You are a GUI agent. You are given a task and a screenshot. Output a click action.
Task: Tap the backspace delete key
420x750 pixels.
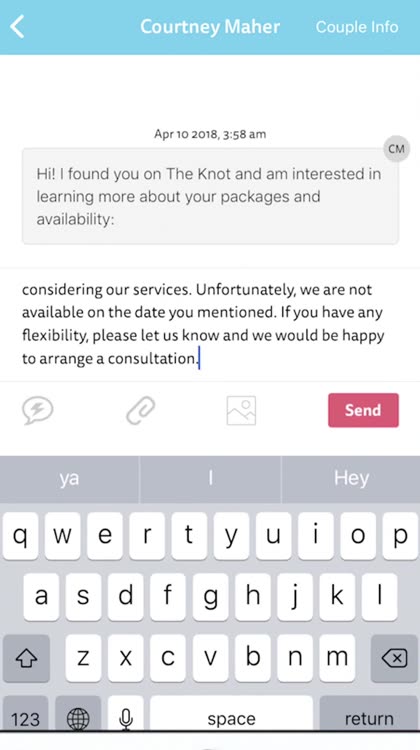[394, 658]
